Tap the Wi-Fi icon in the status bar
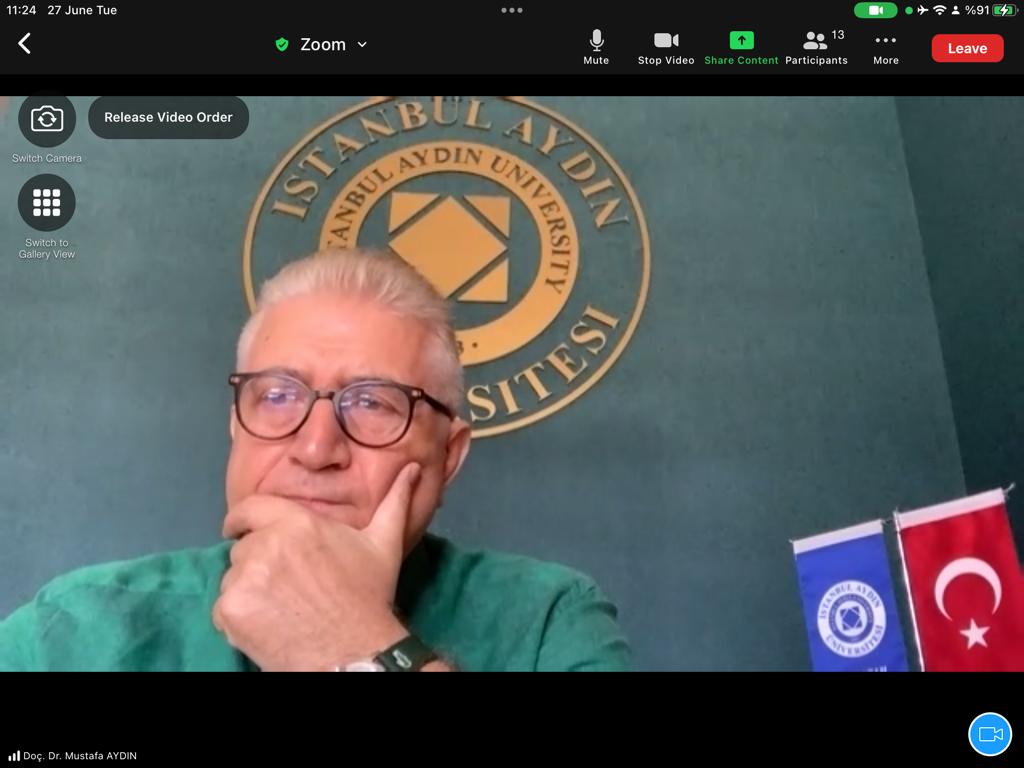The image size is (1024, 768). (939, 10)
